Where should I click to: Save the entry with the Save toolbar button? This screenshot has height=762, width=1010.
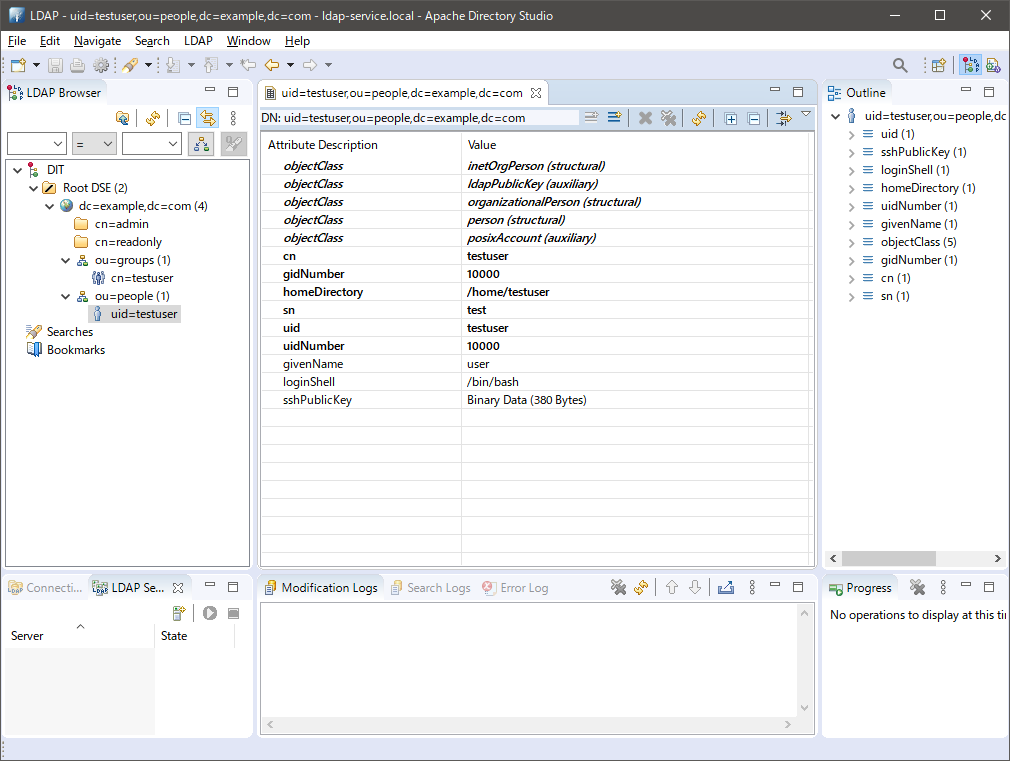tap(54, 64)
